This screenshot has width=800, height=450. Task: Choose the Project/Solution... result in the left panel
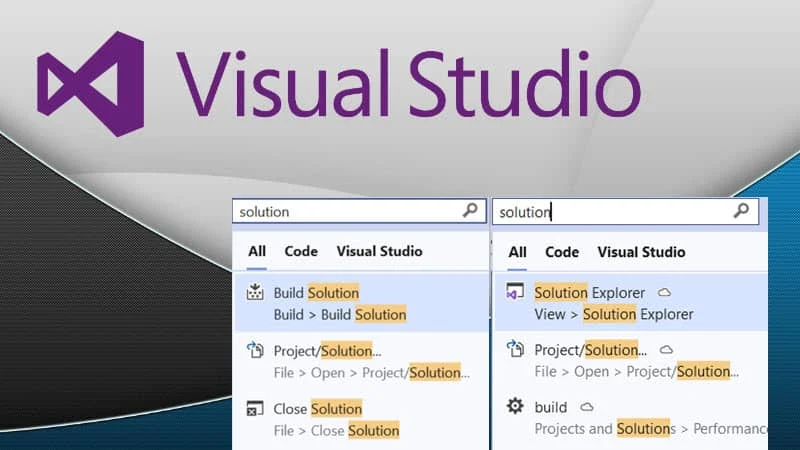coord(327,351)
